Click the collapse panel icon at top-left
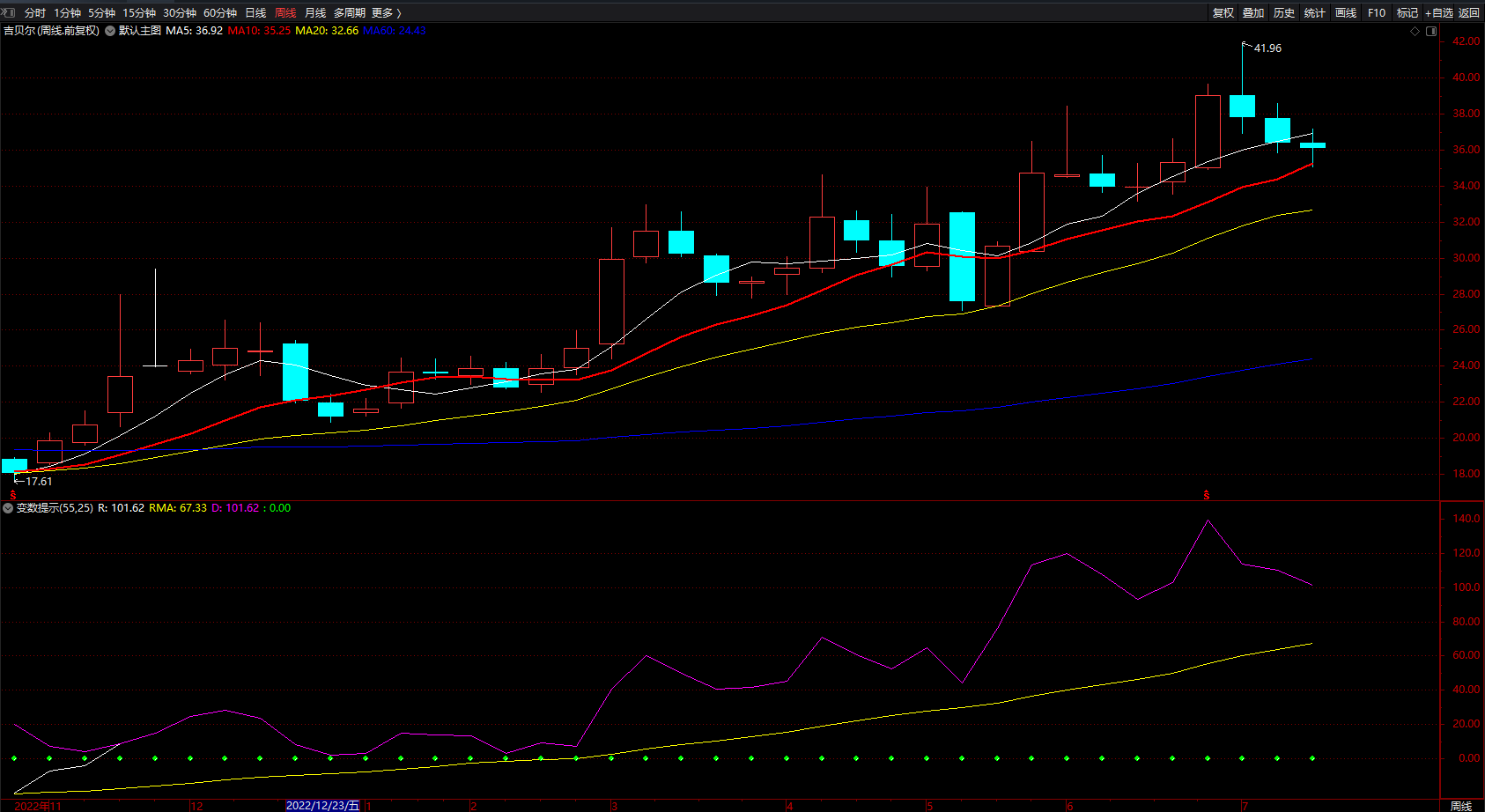The width and height of the screenshot is (1485, 812). pos(9,12)
